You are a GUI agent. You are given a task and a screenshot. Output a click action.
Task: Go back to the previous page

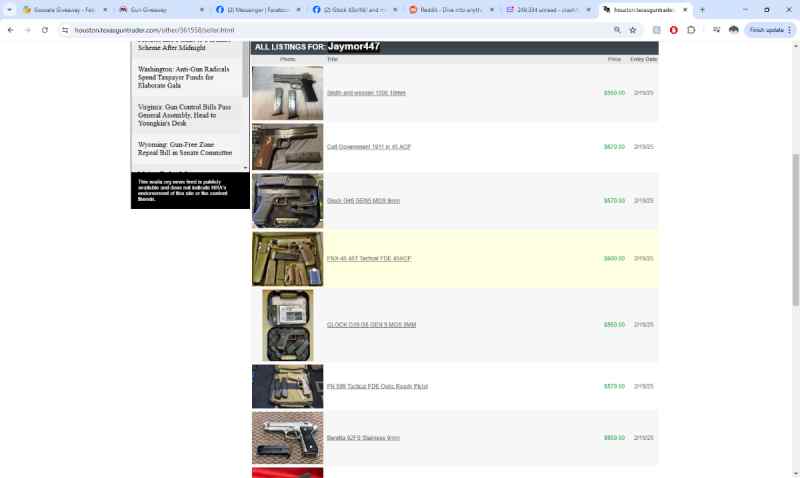click(x=11, y=30)
